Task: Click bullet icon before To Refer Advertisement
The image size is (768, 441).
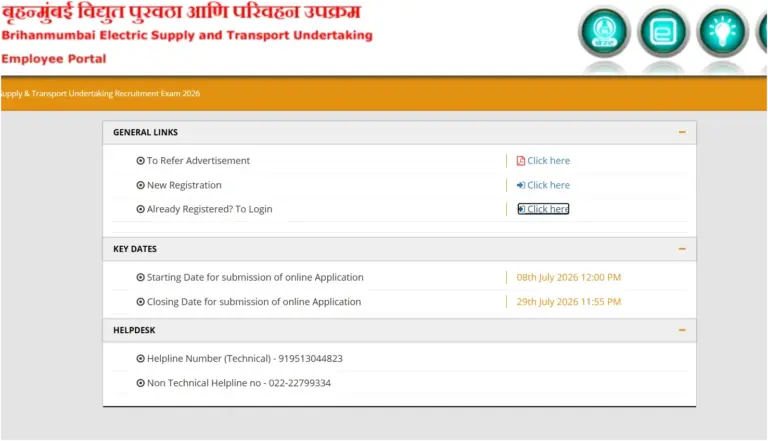Action: 141,161
